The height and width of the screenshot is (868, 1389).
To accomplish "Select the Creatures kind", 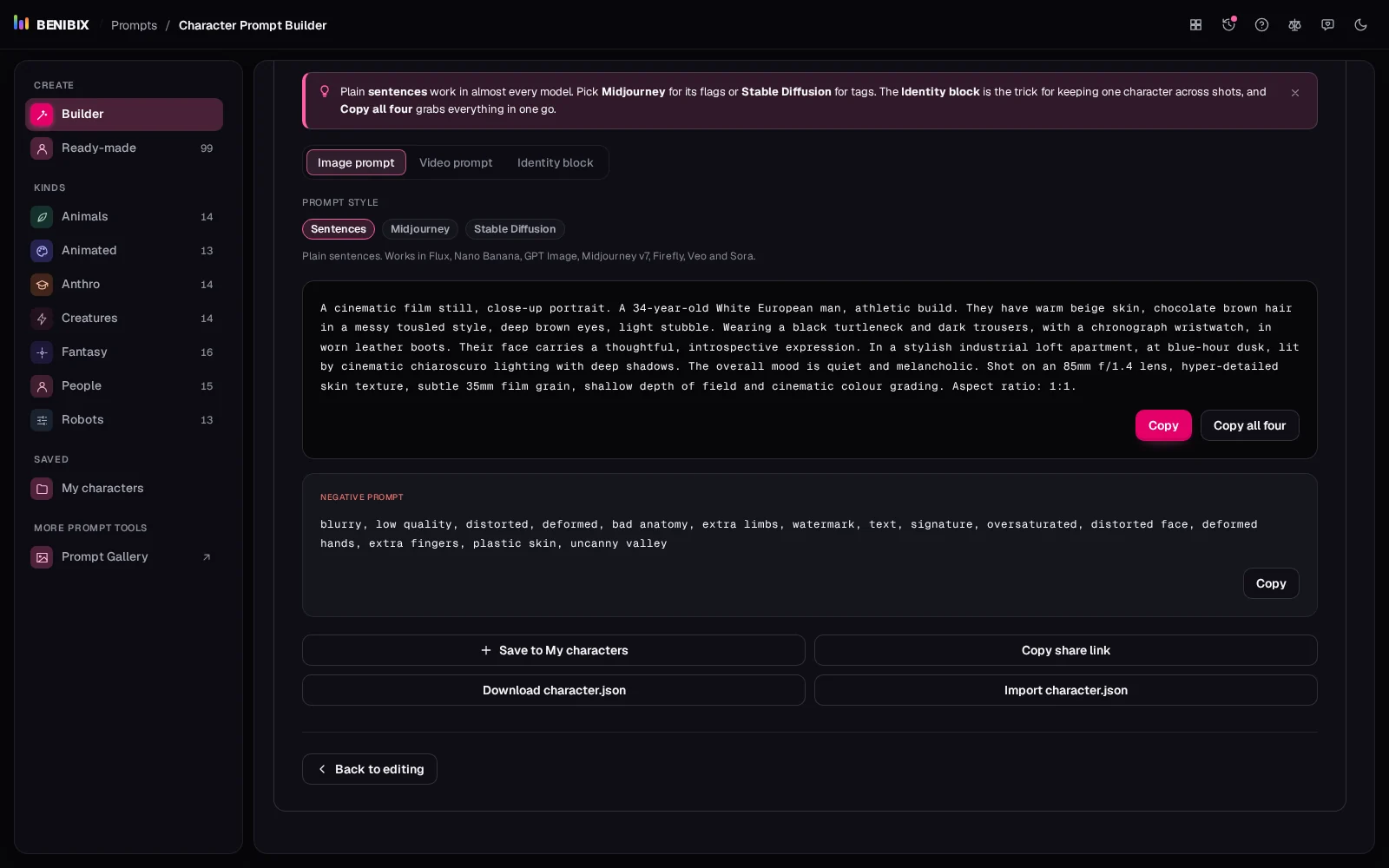I will tap(124, 319).
